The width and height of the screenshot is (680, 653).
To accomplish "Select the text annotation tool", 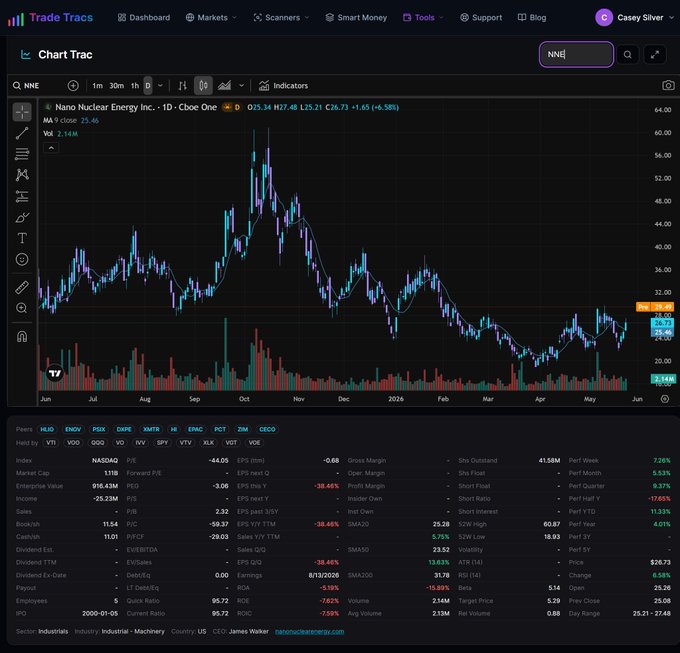I will pos(22,238).
